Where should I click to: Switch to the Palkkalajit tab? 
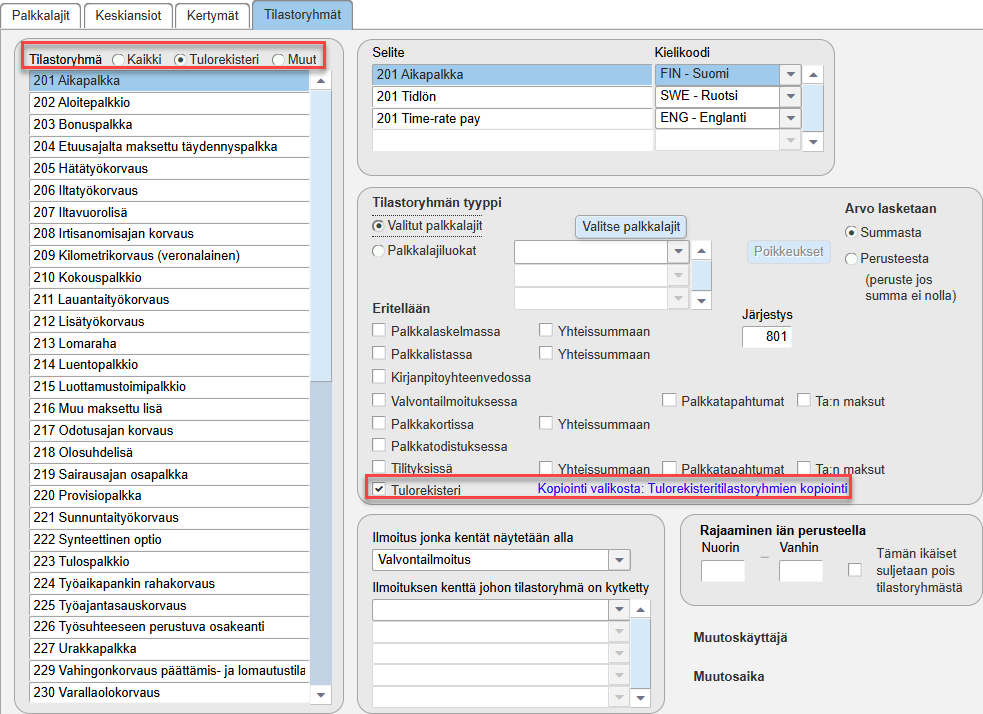point(41,16)
